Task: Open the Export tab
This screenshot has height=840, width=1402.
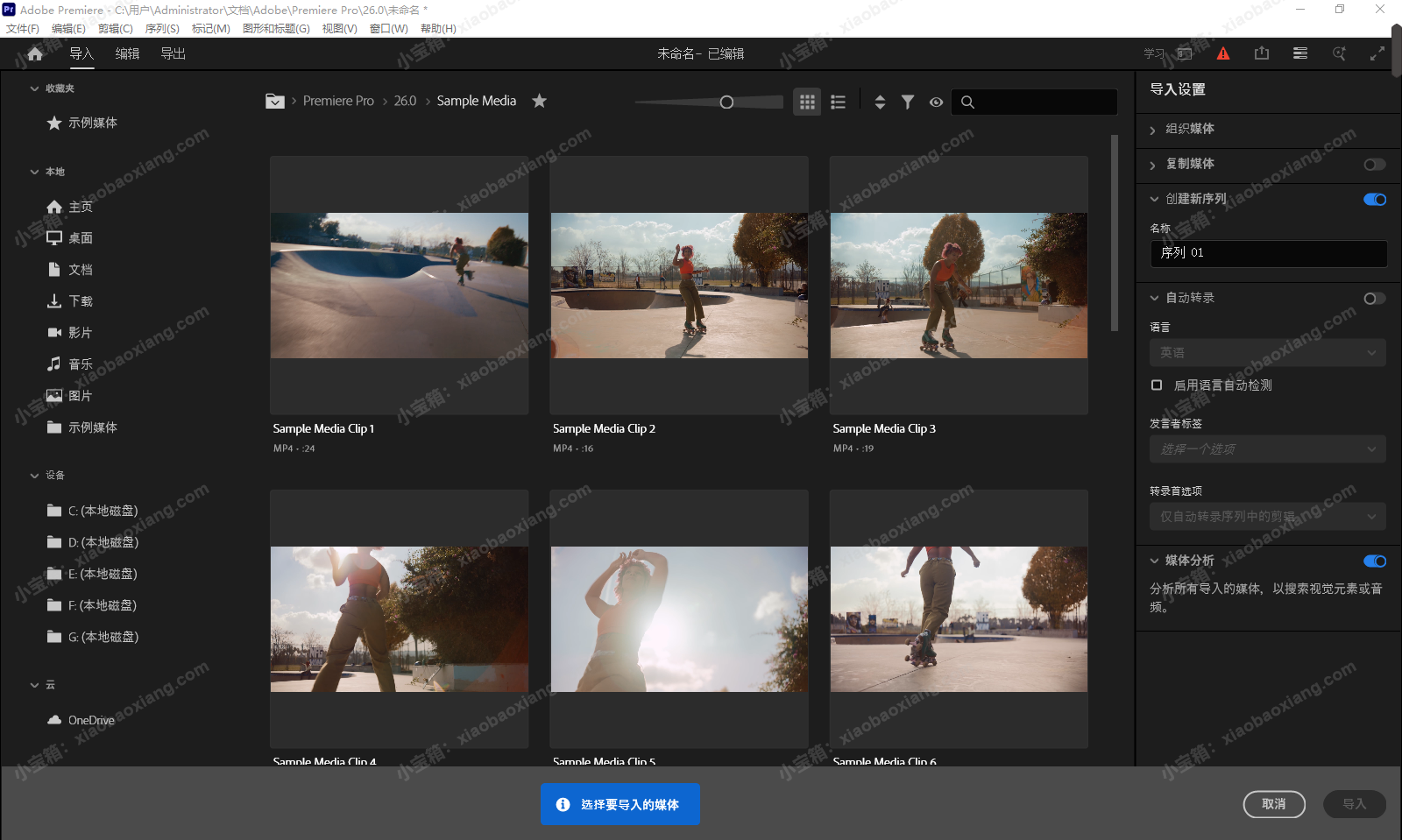Action: tap(173, 54)
